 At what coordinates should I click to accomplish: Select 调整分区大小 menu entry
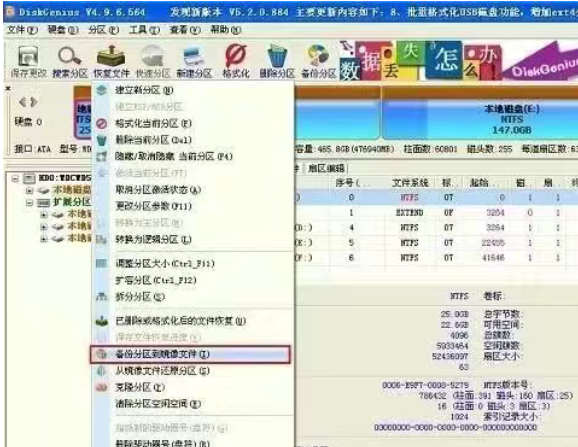[193, 263]
